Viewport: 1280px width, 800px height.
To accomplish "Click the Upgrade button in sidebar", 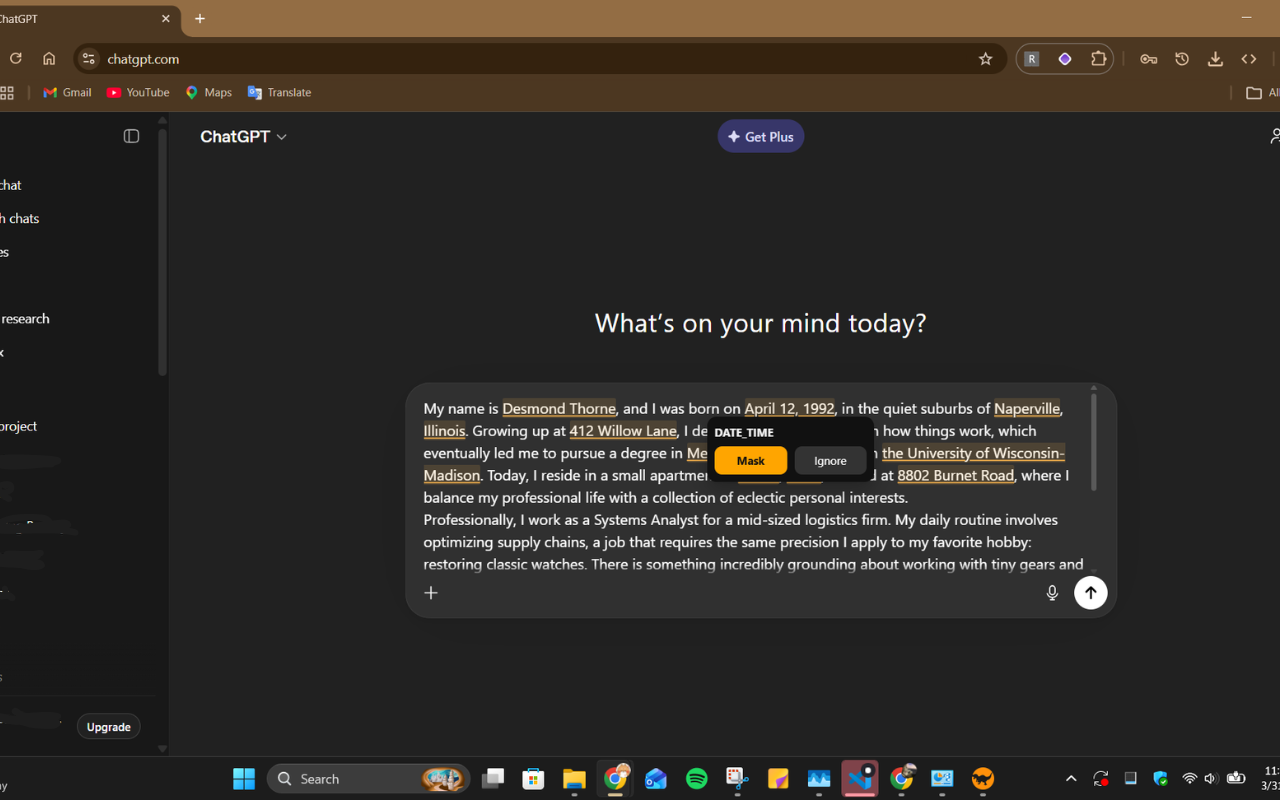I will pyautogui.click(x=108, y=727).
